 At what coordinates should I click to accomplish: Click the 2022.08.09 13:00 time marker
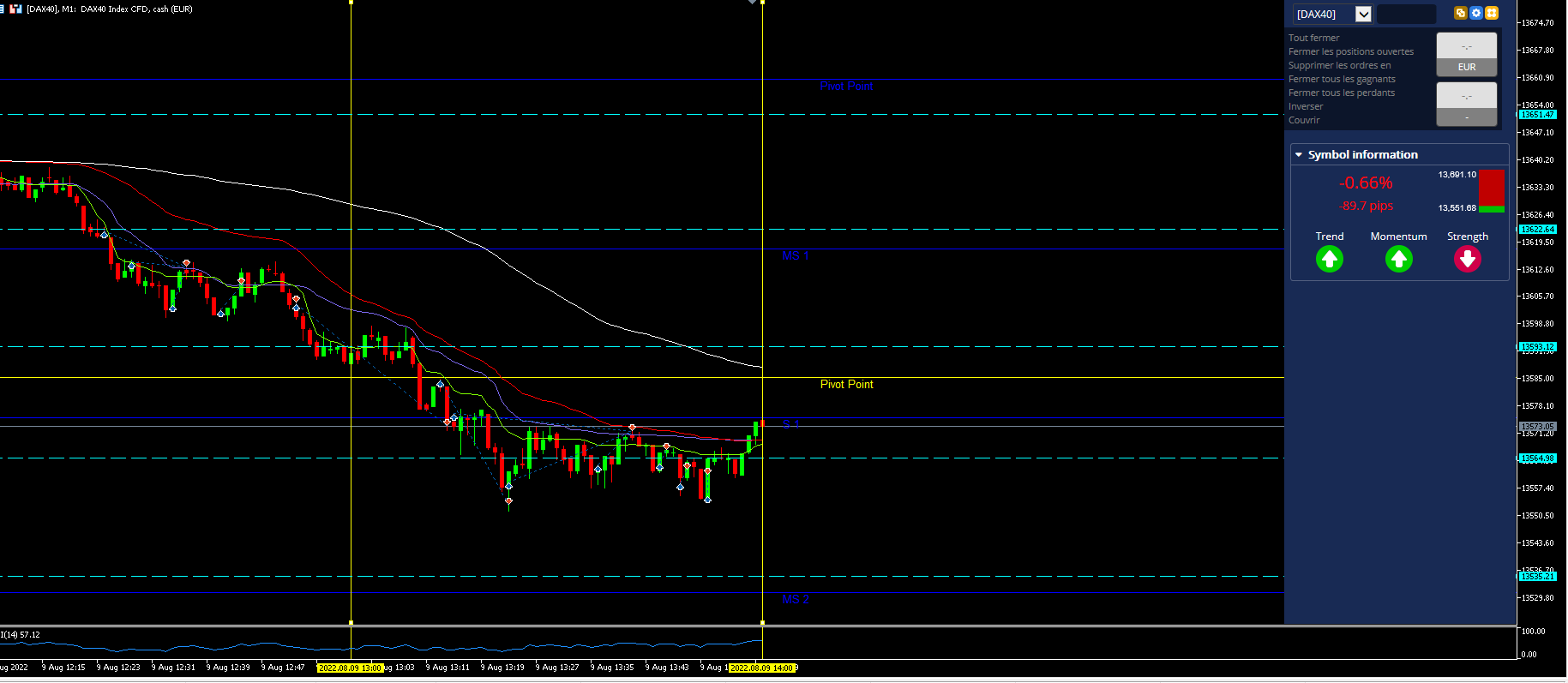[350, 668]
